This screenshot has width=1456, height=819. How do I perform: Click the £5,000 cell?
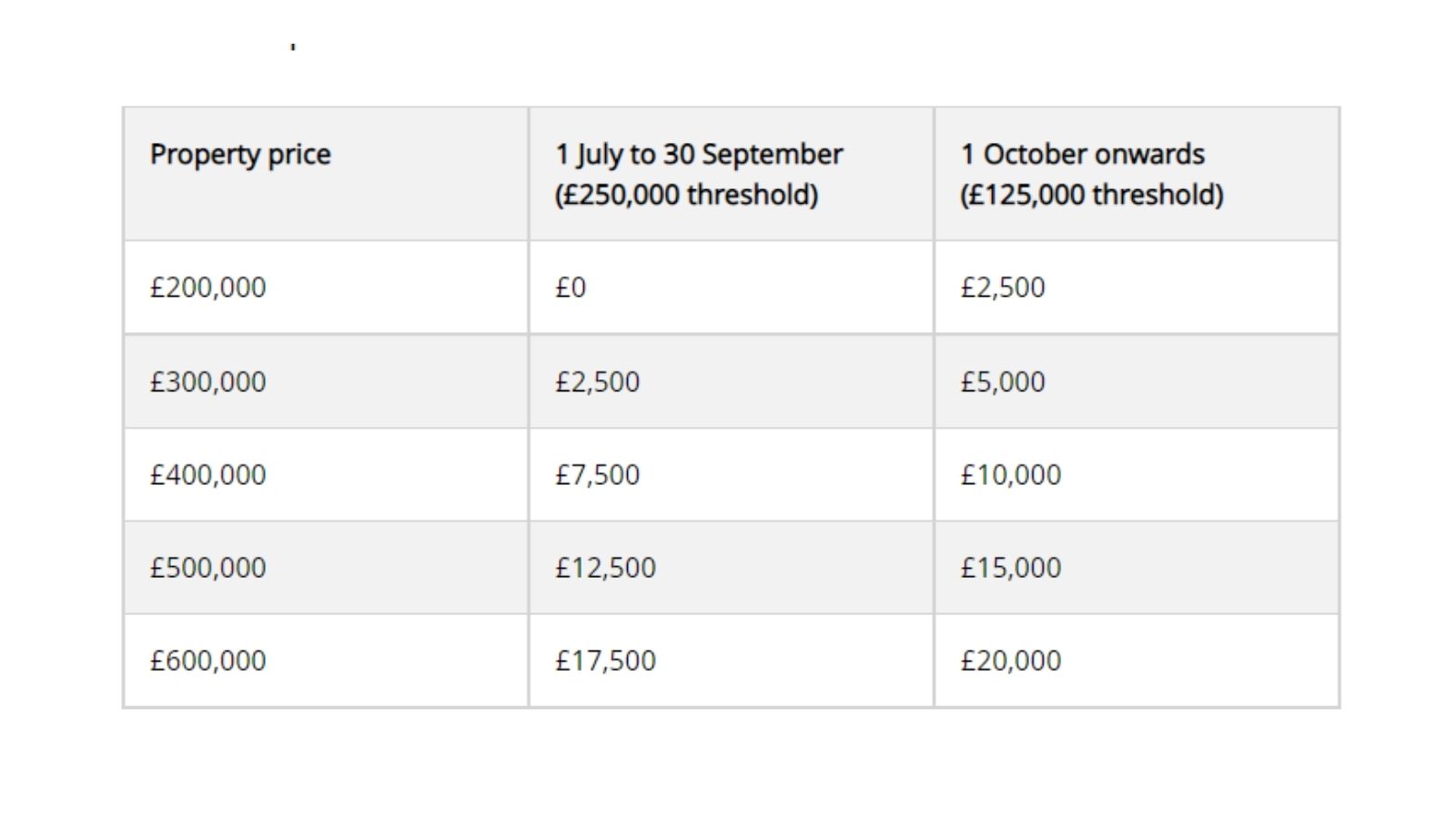1137,381
